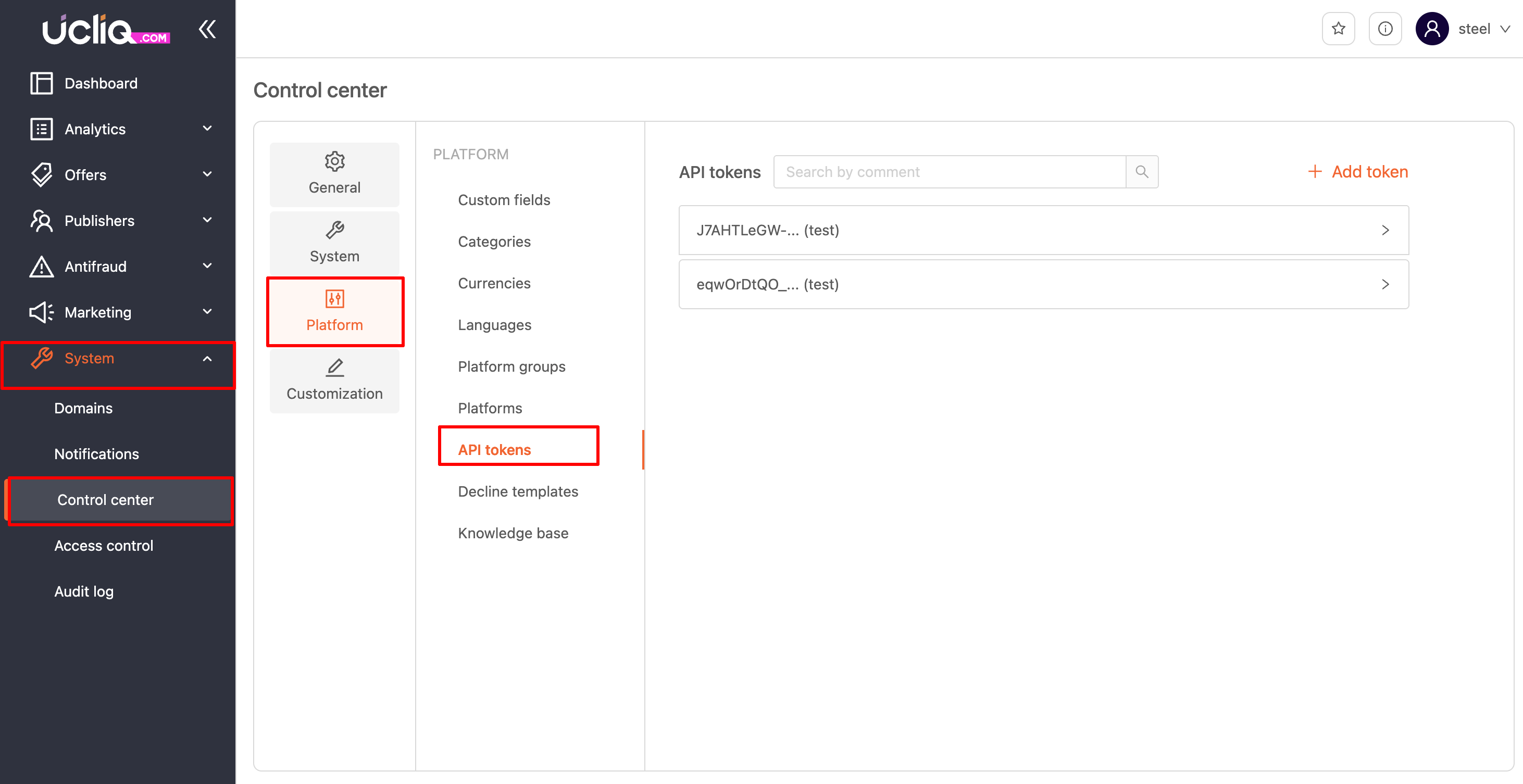Open the Customization pencil tab

click(x=334, y=380)
